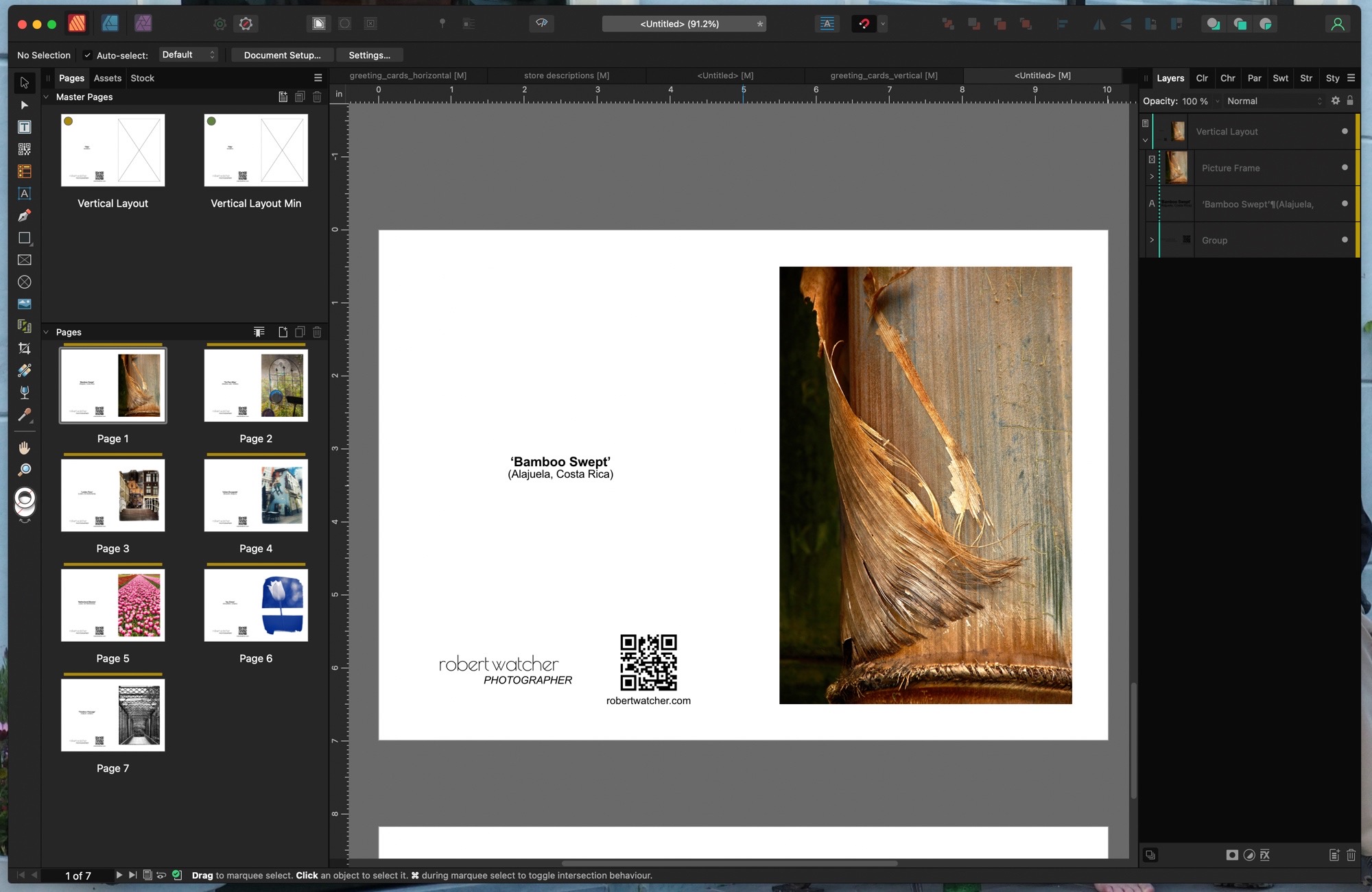Open the Normal blend mode dropdown
Screen dimensions: 1372x892
(x=1274, y=101)
